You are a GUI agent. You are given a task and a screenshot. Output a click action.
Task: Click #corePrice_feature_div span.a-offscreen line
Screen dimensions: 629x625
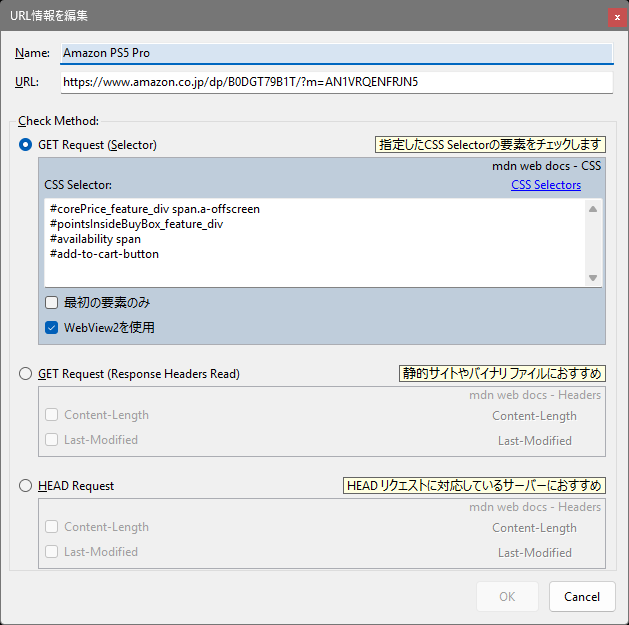[155, 209]
